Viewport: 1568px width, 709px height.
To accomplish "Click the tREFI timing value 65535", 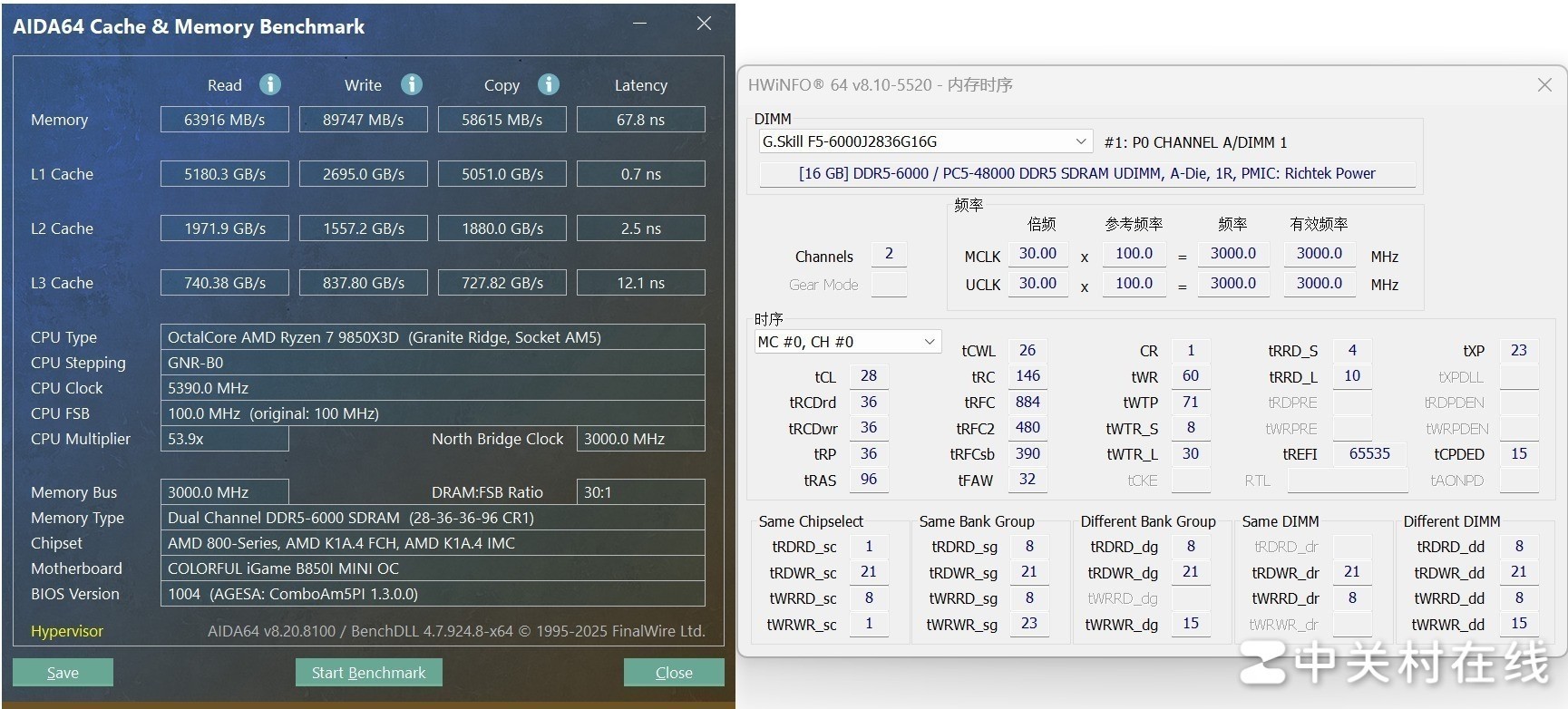I will click(1369, 453).
